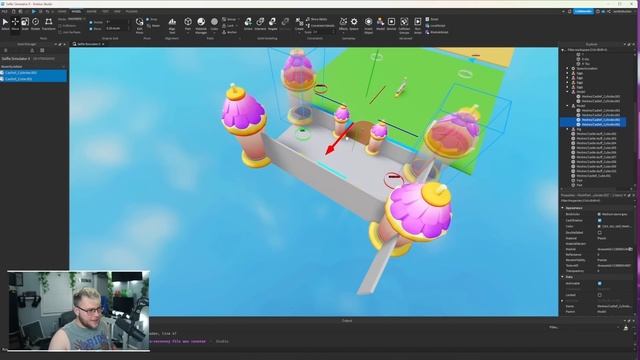Click the Color tool icon
The height and width of the screenshot is (360, 640).
[214, 23]
